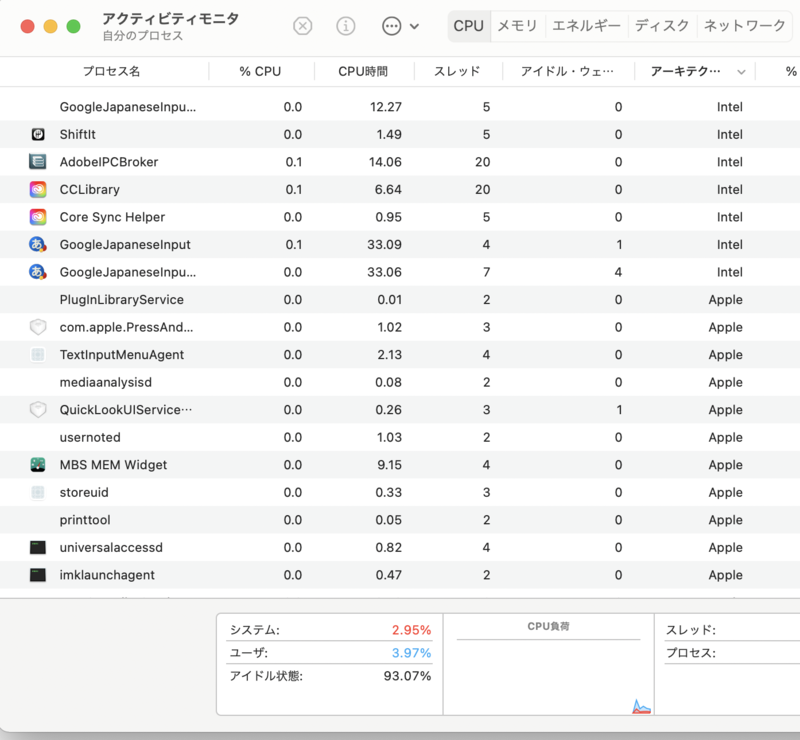This screenshot has width=800, height=740.
Task: Click the com.apple.PressAnd... shield icon
Action: [38, 327]
